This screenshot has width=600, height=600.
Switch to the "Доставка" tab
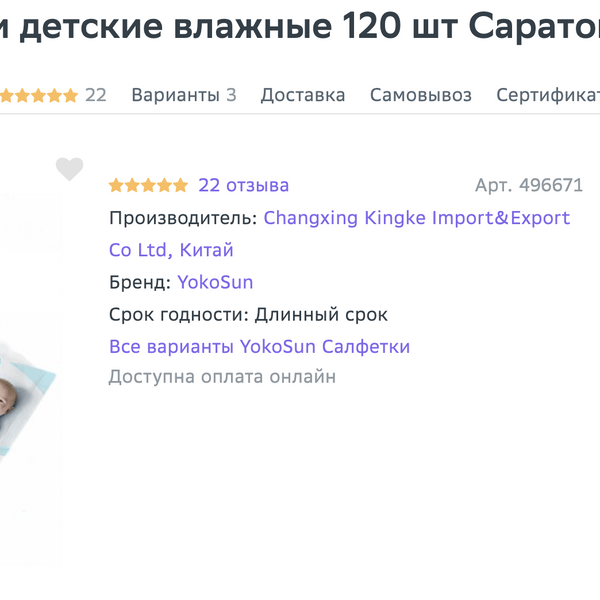(x=303, y=95)
